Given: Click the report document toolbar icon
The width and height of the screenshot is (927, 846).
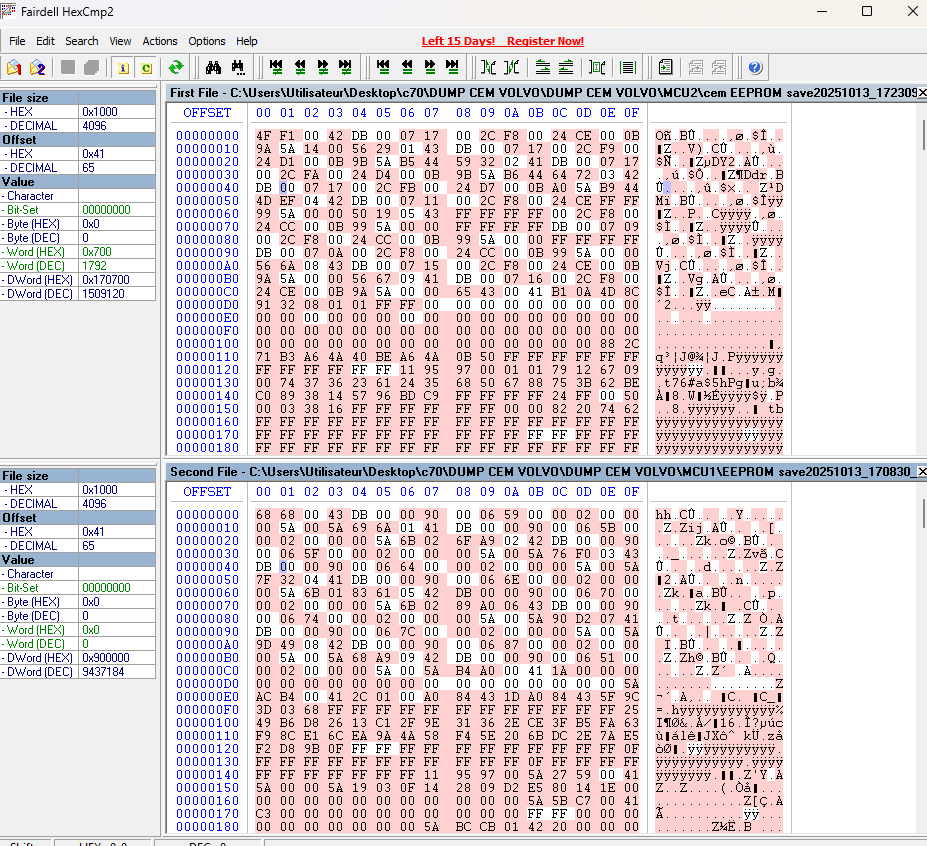Looking at the screenshot, I should point(665,68).
